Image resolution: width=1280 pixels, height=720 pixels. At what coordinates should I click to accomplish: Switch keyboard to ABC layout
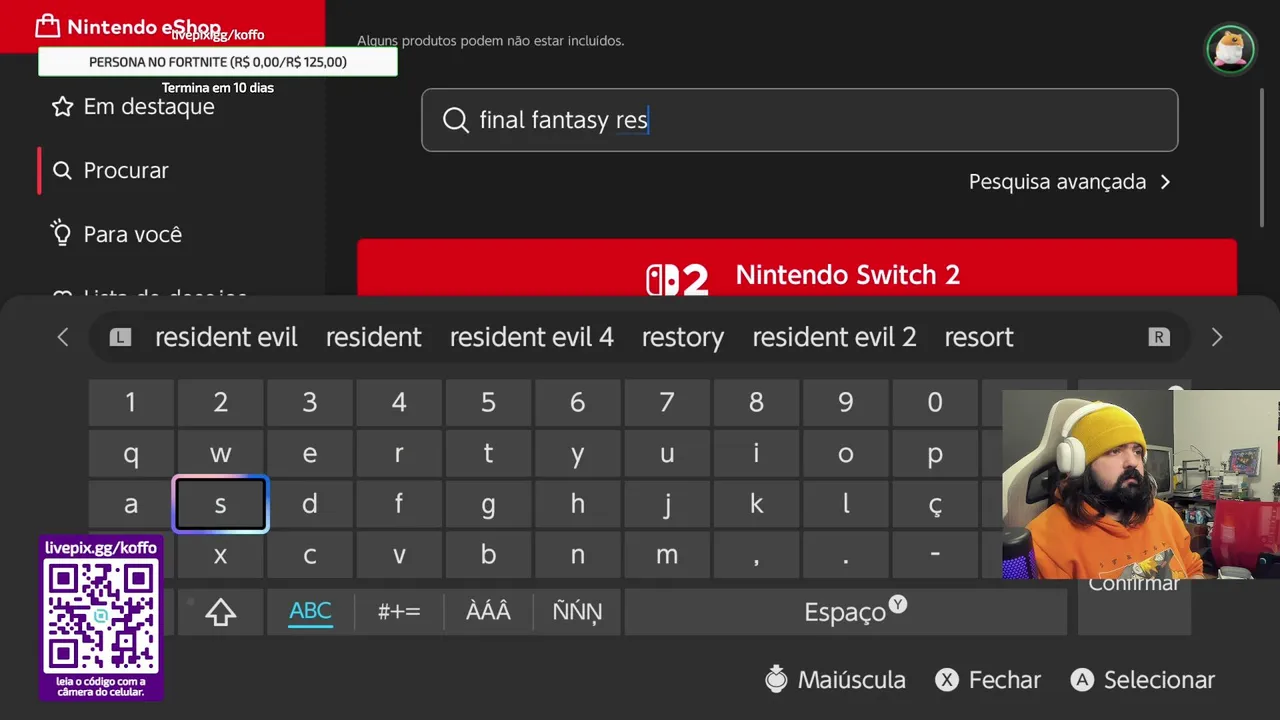click(x=310, y=612)
